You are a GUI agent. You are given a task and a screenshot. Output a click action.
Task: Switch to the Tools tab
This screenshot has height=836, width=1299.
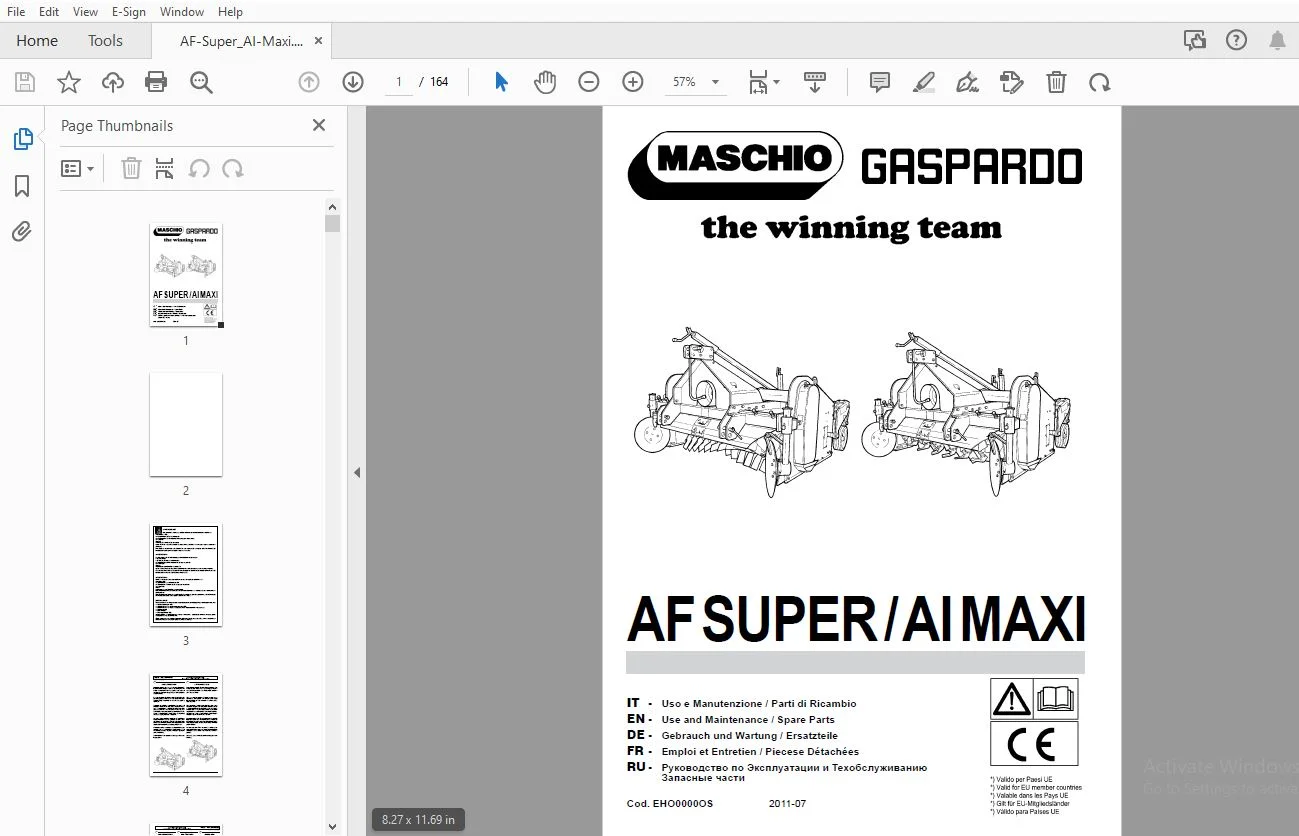[105, 41]
